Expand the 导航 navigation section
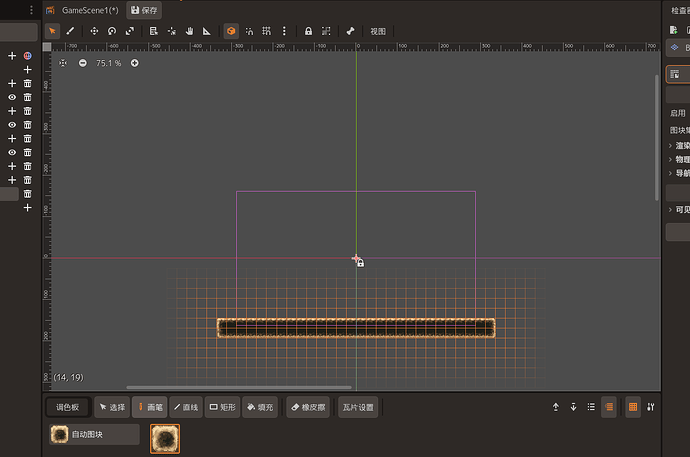Screen dimensions: 690x457 [x=679, y=173]
